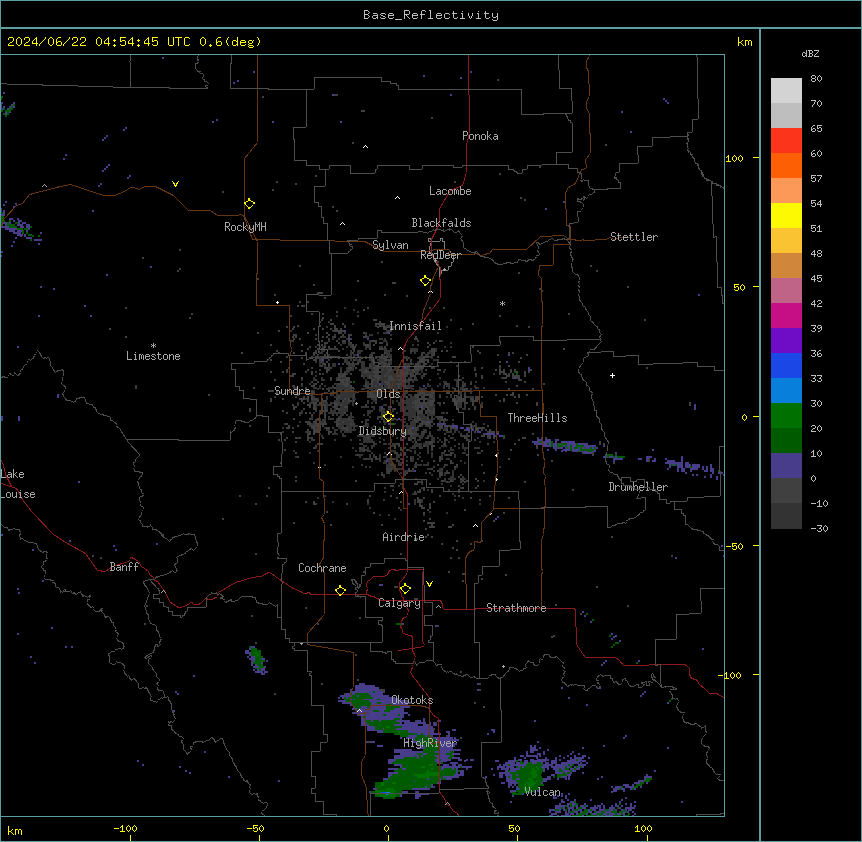Click the Ponoka label
The image size is (862, 842).
coord(480,136)
